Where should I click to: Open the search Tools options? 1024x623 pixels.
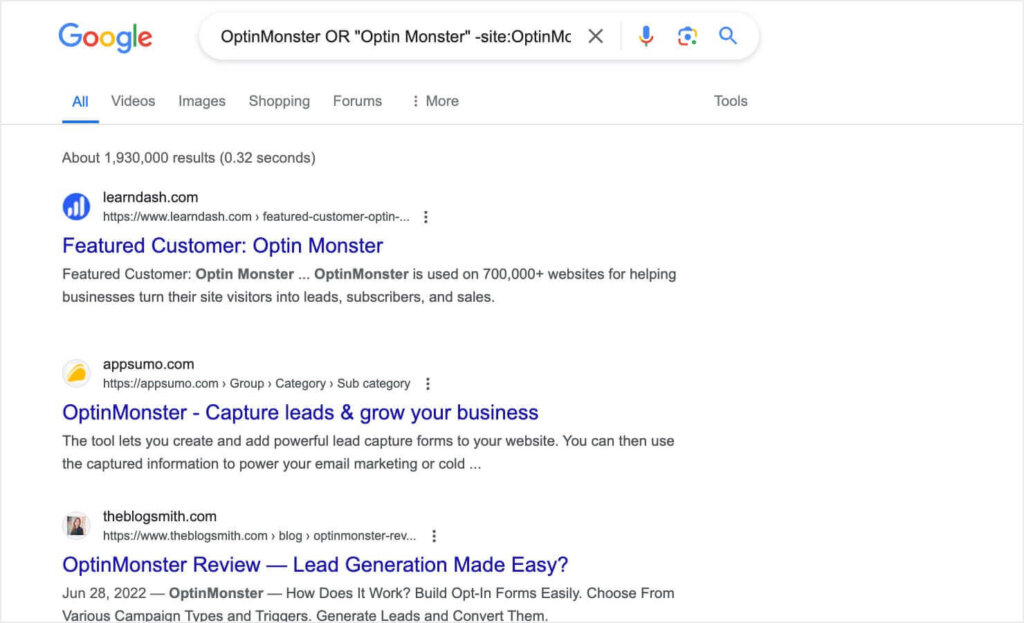click(730, 101)
